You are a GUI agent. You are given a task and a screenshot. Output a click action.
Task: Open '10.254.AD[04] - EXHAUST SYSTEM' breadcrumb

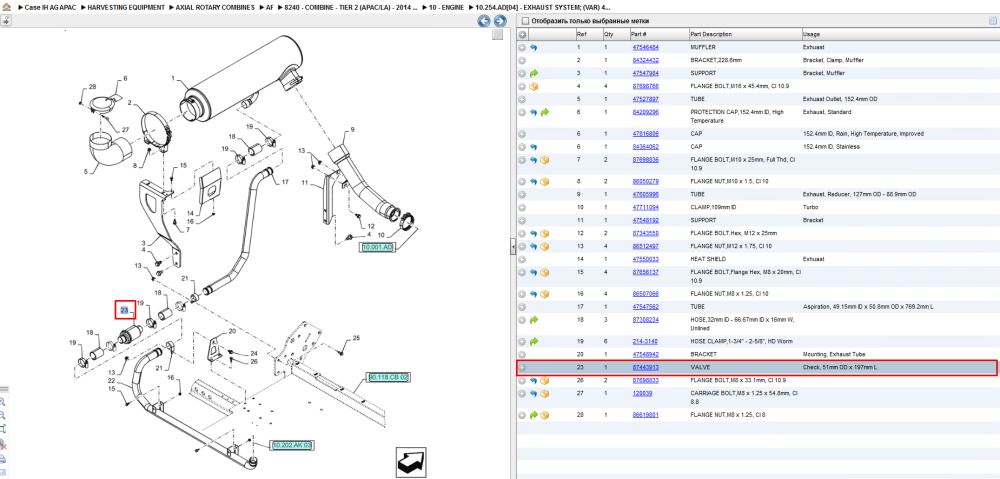[542, 7]
